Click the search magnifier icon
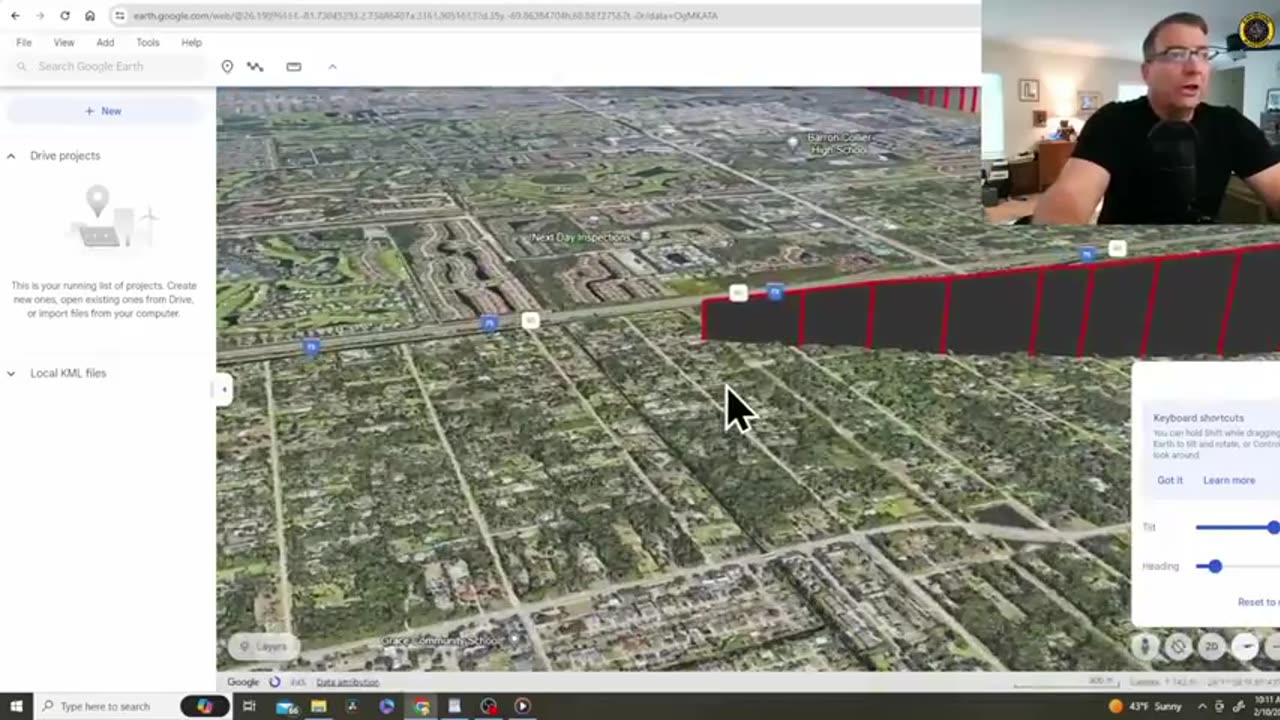 click(x=22, y=66)
